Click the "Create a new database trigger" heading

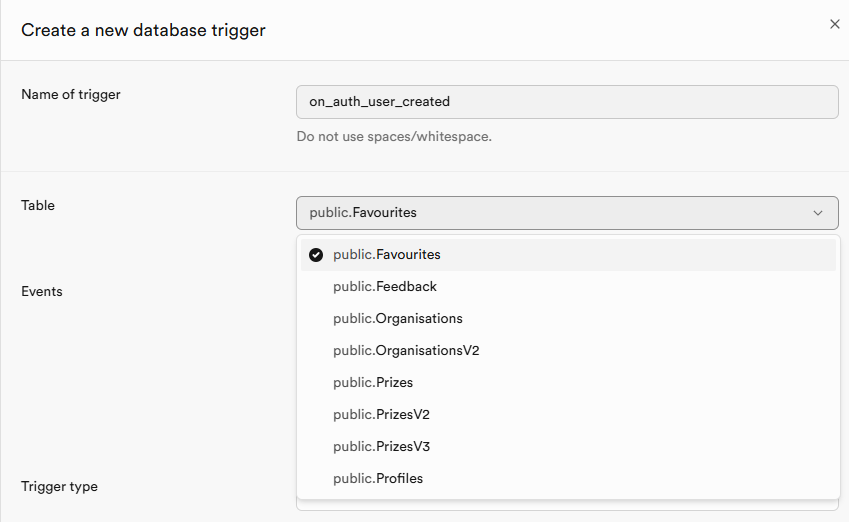point(143,30)
